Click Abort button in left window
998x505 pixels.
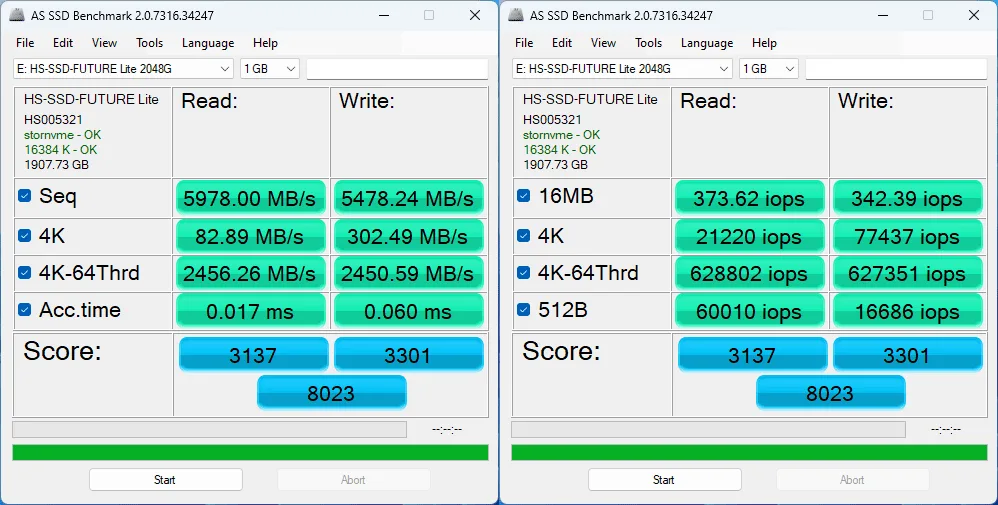(x=353, y=480)
